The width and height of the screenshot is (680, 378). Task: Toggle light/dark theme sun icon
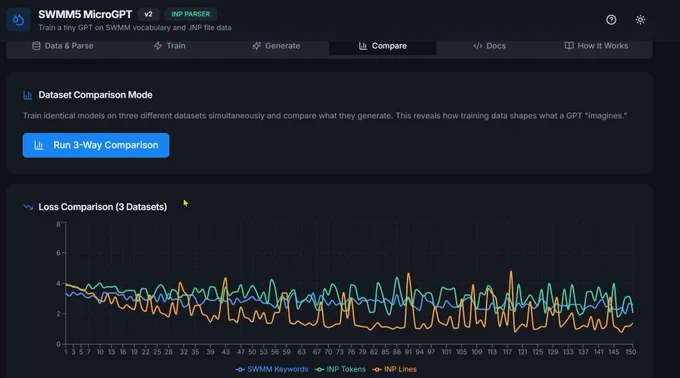640,20
